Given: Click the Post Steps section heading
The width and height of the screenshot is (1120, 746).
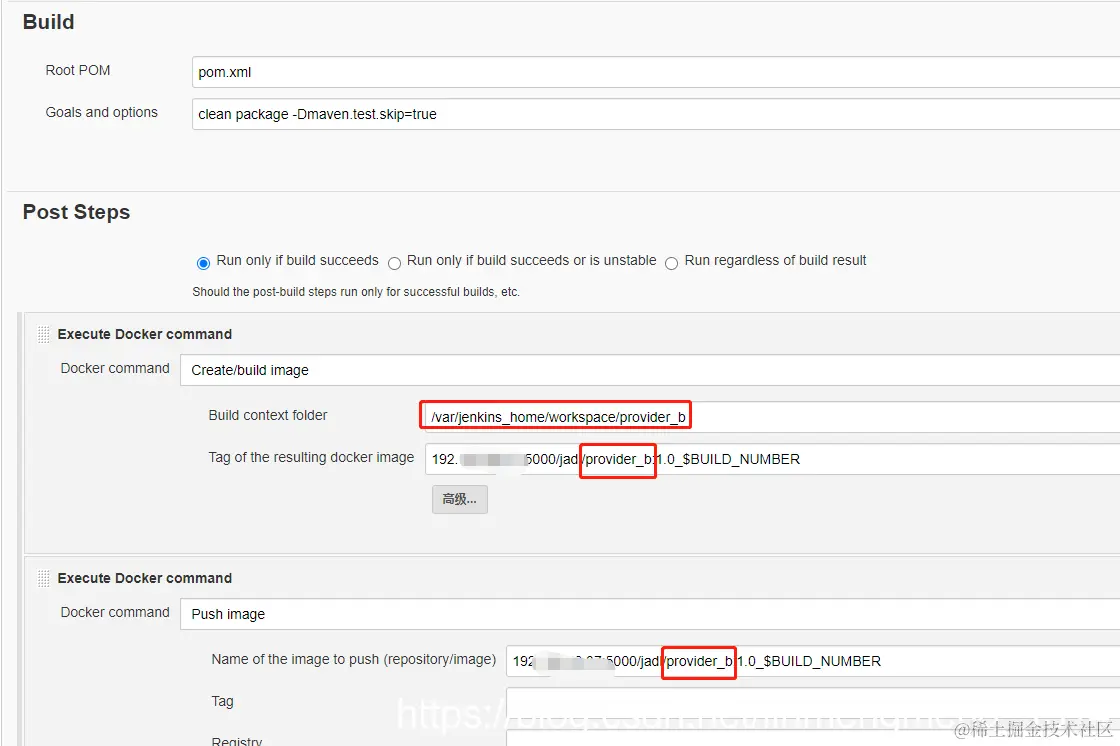Looking at the screenshot, I should [76, 212].
